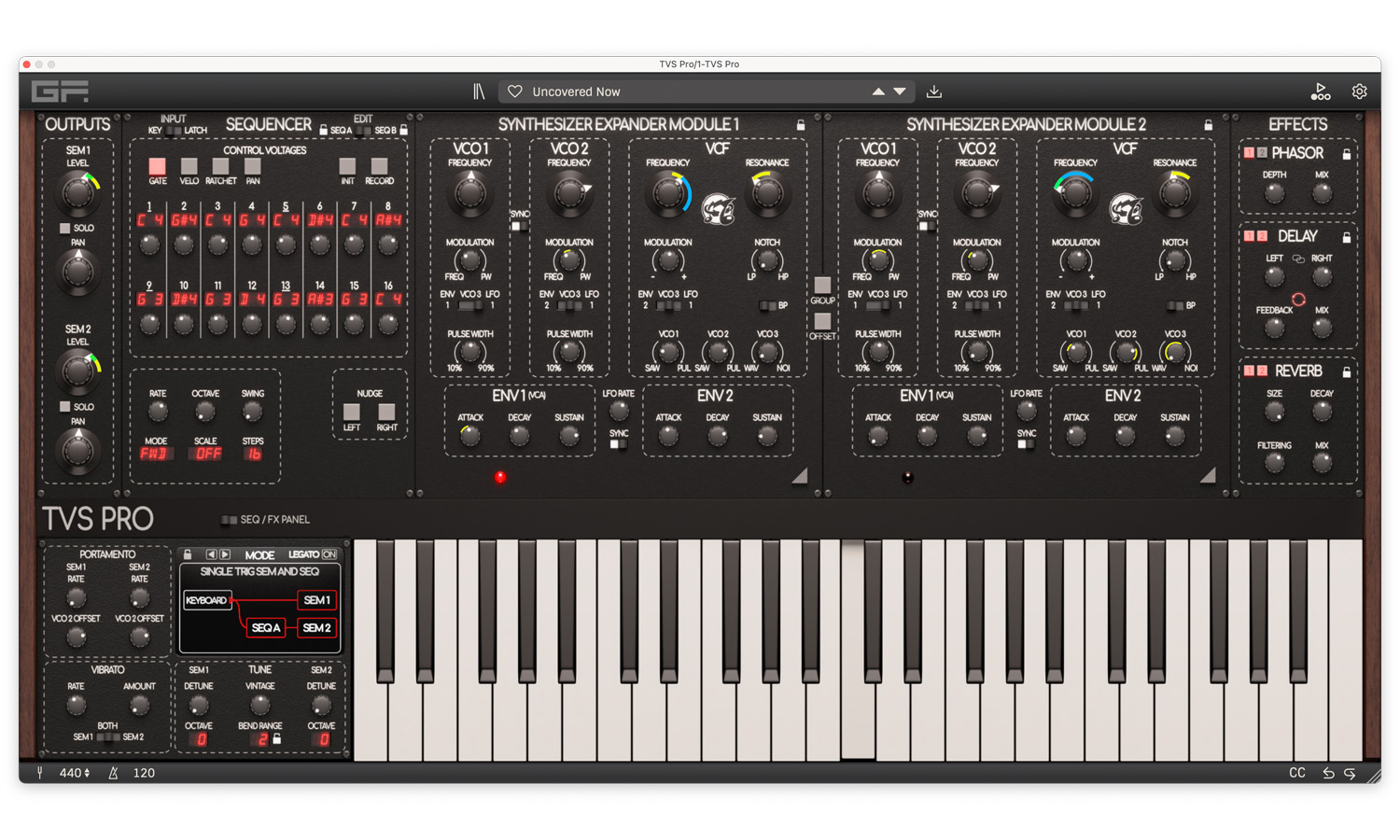The width and height of the screenshot is (1400, 840).
Task: Select next preset with up arrow
Action: tap(878, 91)
